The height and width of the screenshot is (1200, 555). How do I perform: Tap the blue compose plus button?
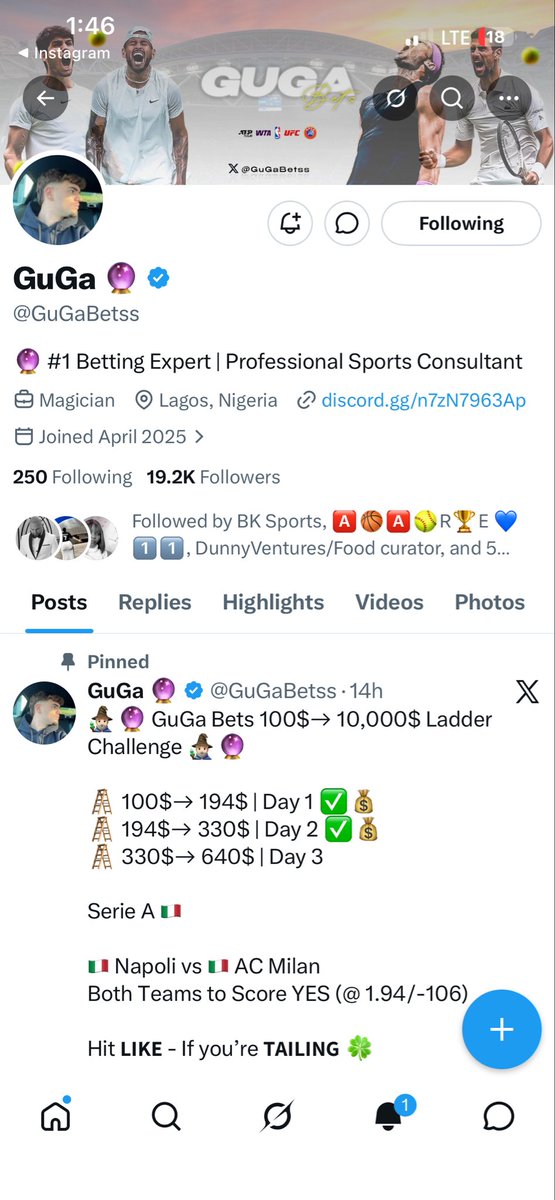pyautogui.click(x=501, y=1030)
